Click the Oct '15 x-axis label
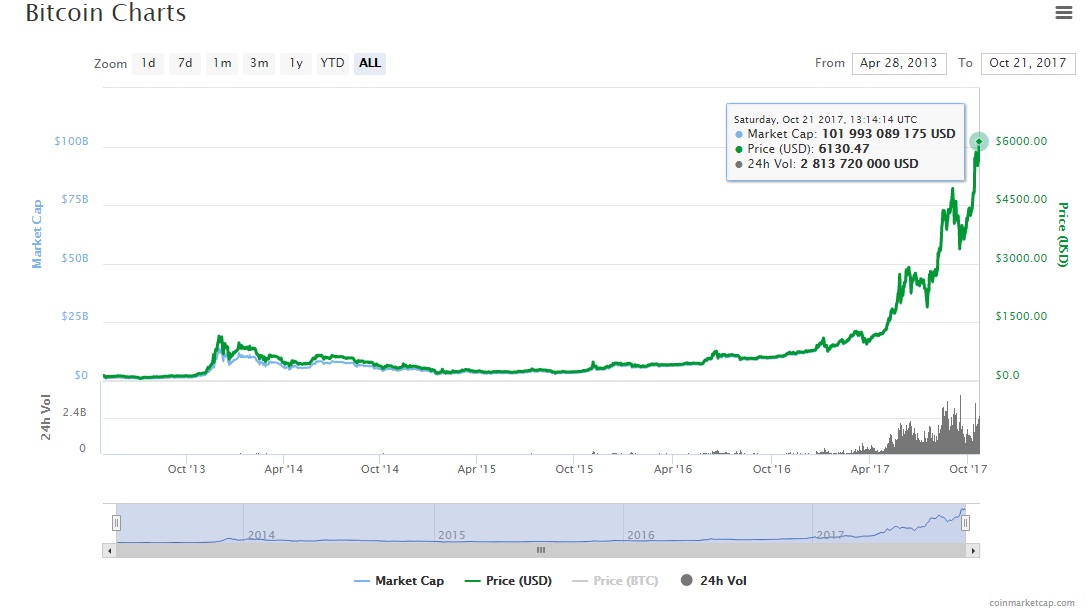Viewport: 1091px width, 610px height. point(574,469)
